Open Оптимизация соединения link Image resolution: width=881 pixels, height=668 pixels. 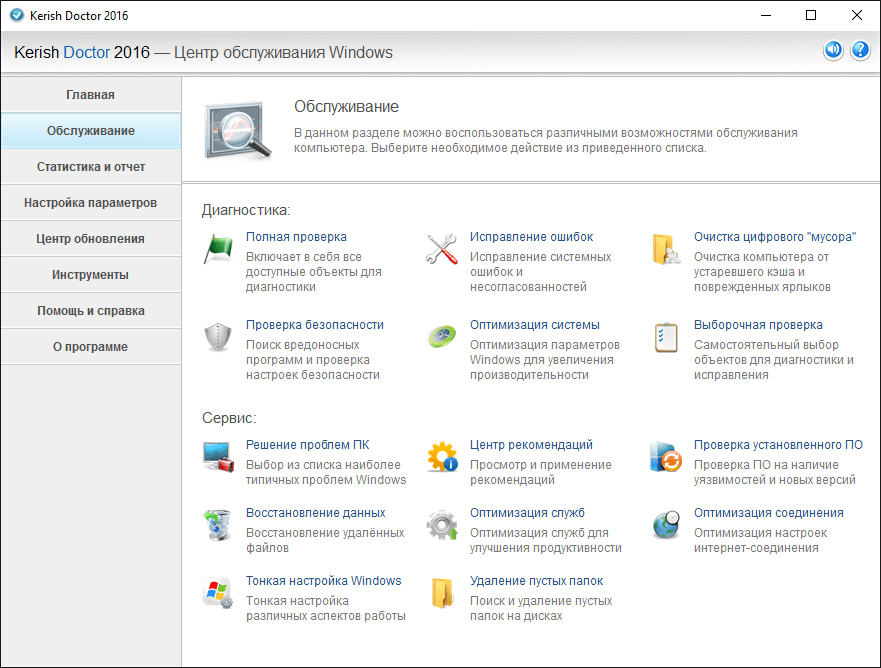pyautogui.click(x=769, y=512)
